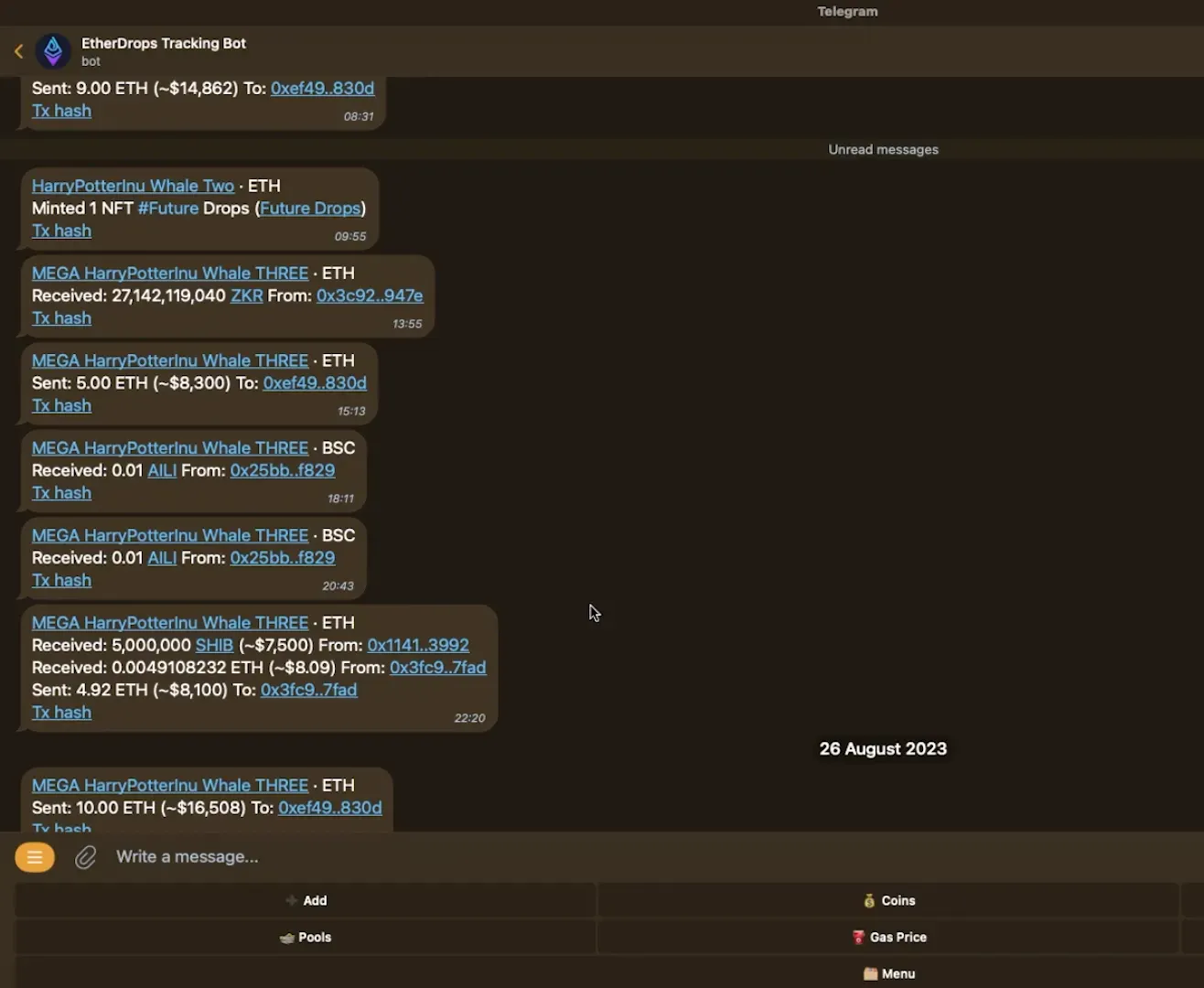
Task: Open Tx hash in the 13:55 message
Action: point(61,318)
